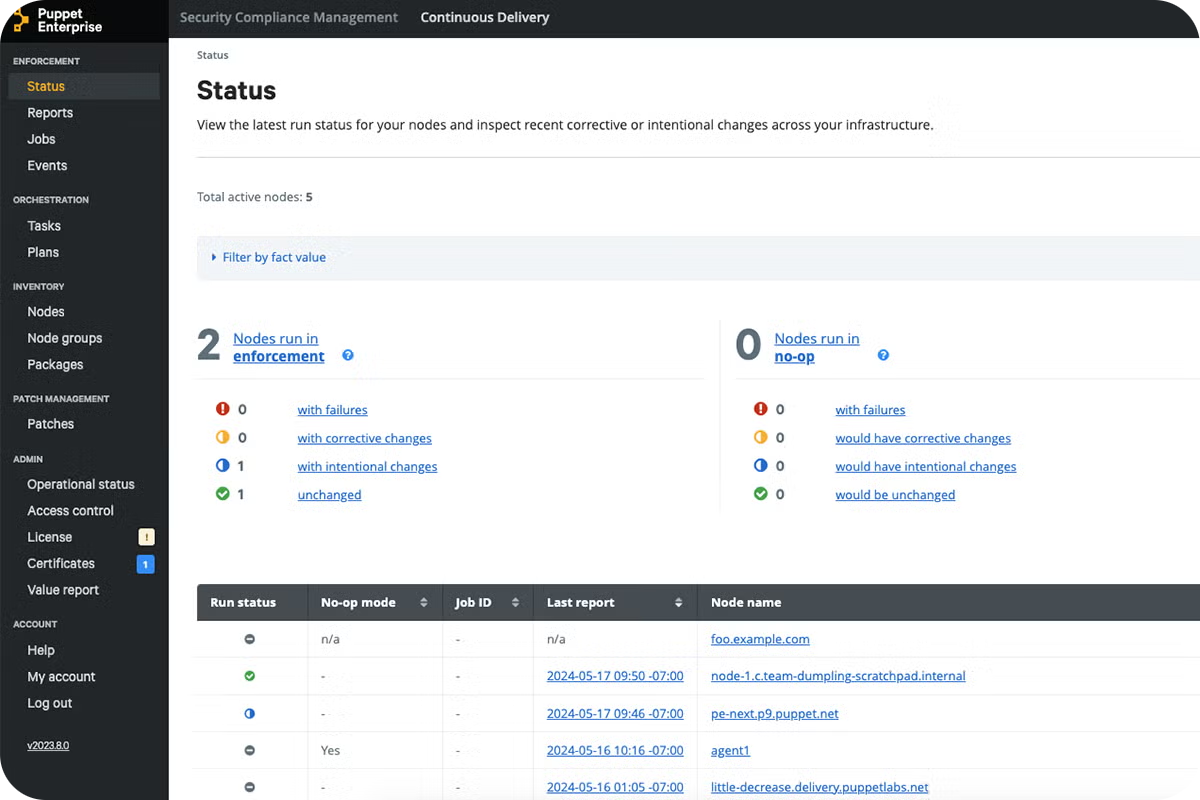Image resolution: width=1200 pixels, height=800 pixels.
Task: Click the 'with intentional changes' link
Action: pos(367,466)
